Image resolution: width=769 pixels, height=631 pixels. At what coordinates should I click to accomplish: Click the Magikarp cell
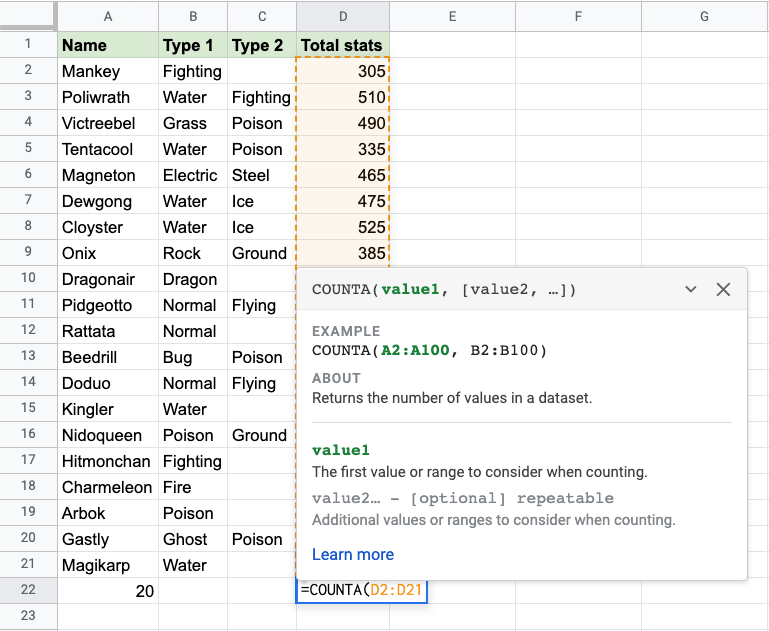(107, 565)
